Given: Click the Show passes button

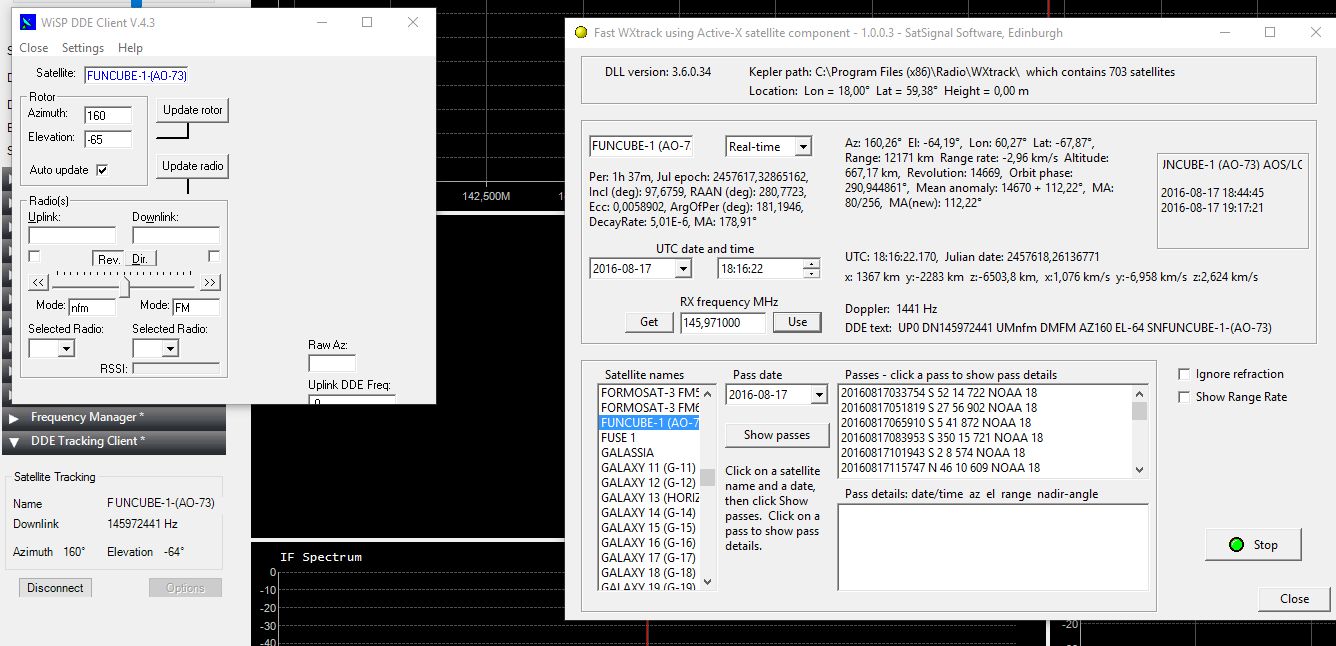Looking at the screenshot, I should click(x=777, y=435).
